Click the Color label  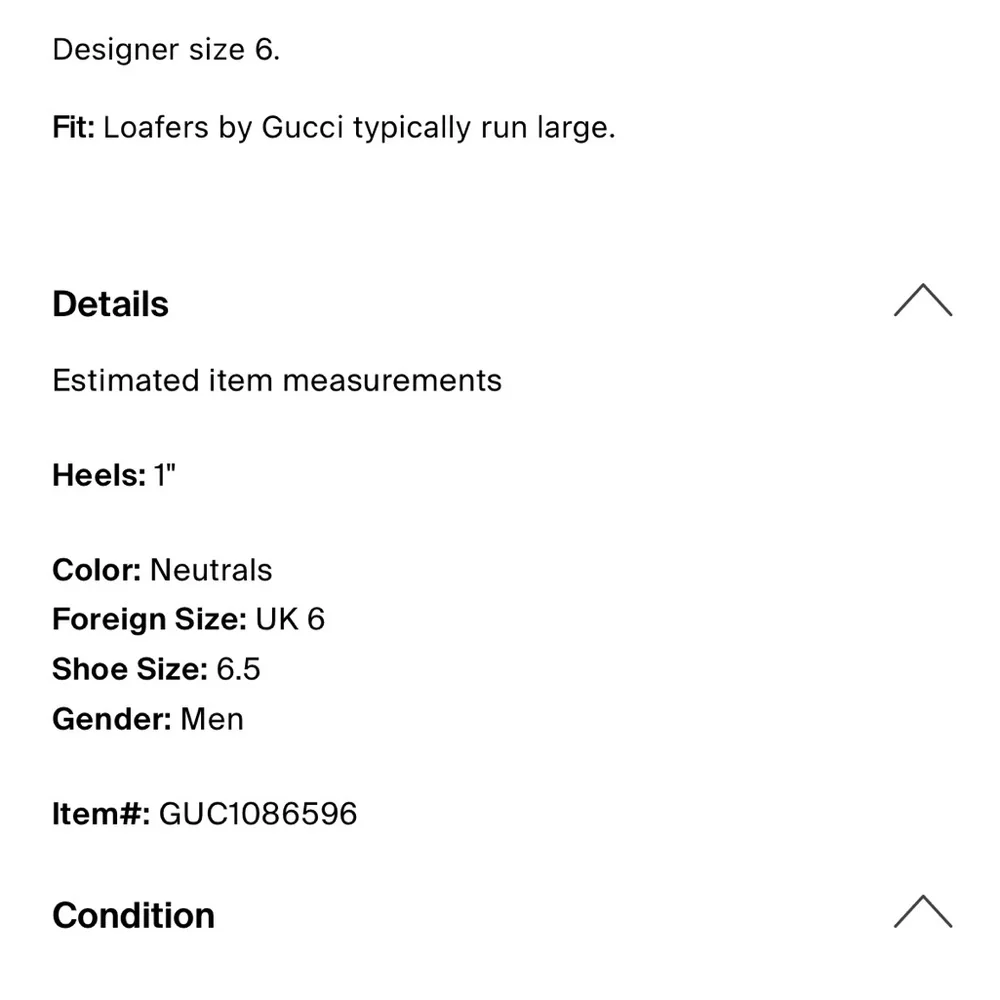(96, 570)
